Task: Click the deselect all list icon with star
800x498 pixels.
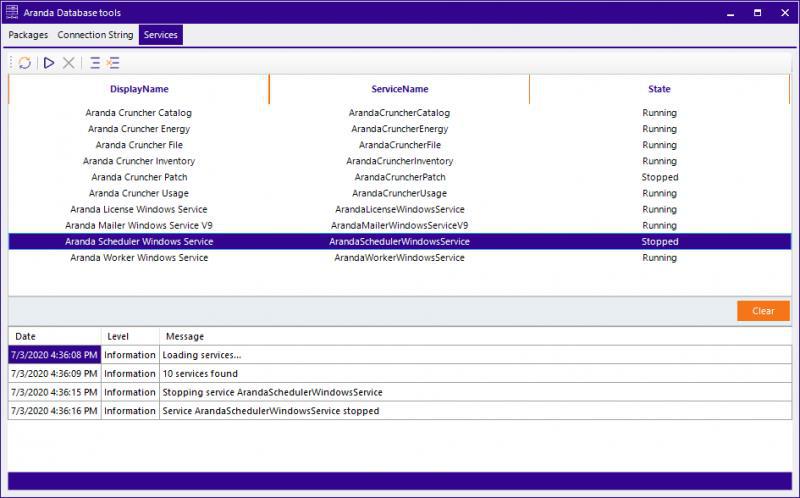Action: (113, 63)
